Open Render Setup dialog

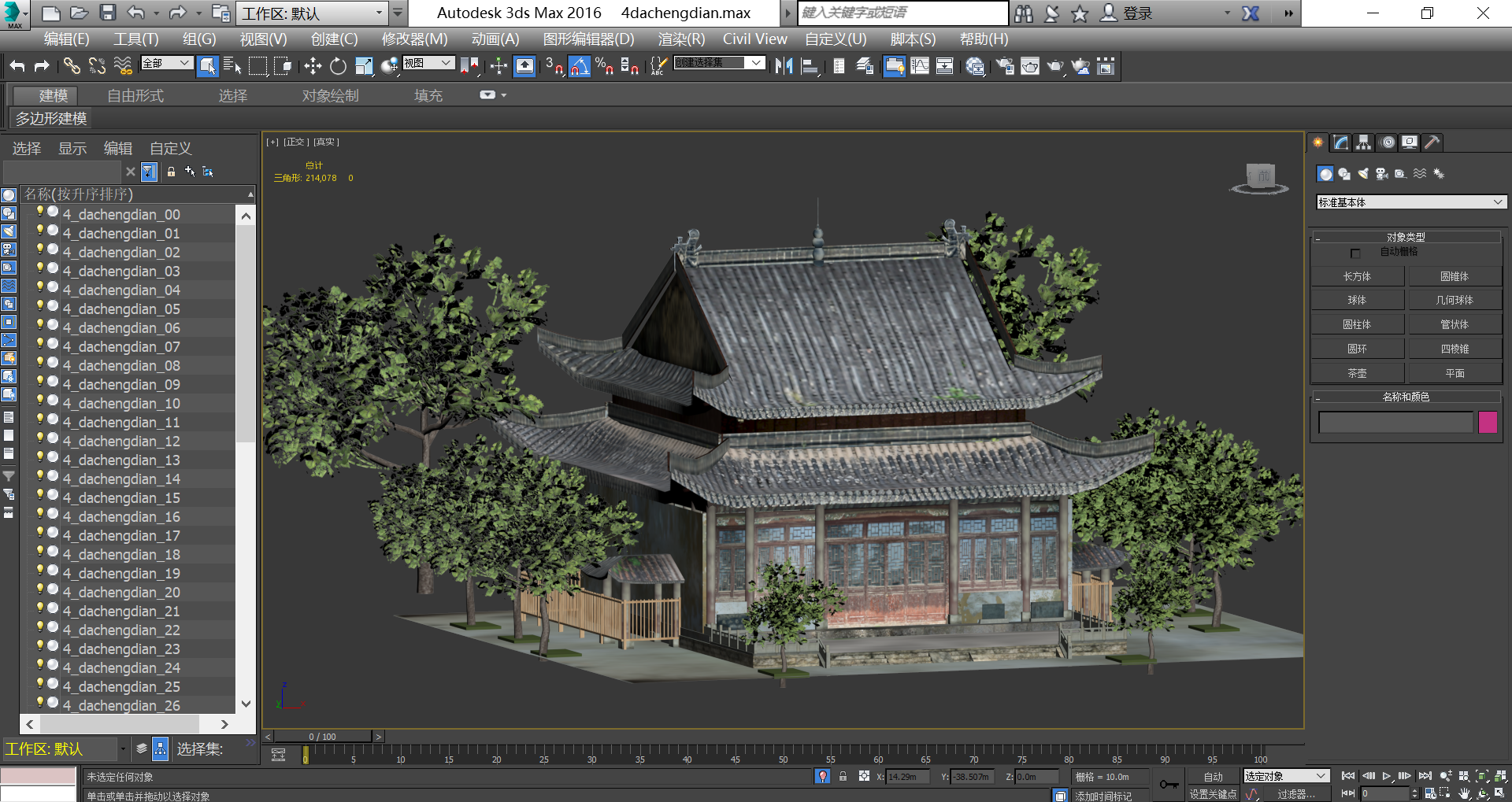1005,66
